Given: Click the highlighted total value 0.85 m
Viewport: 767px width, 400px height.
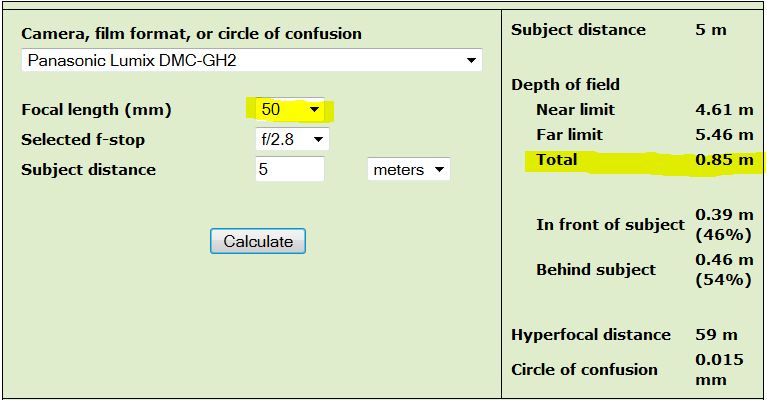Looking at the screenshot, I should click(x=724, y=159).
